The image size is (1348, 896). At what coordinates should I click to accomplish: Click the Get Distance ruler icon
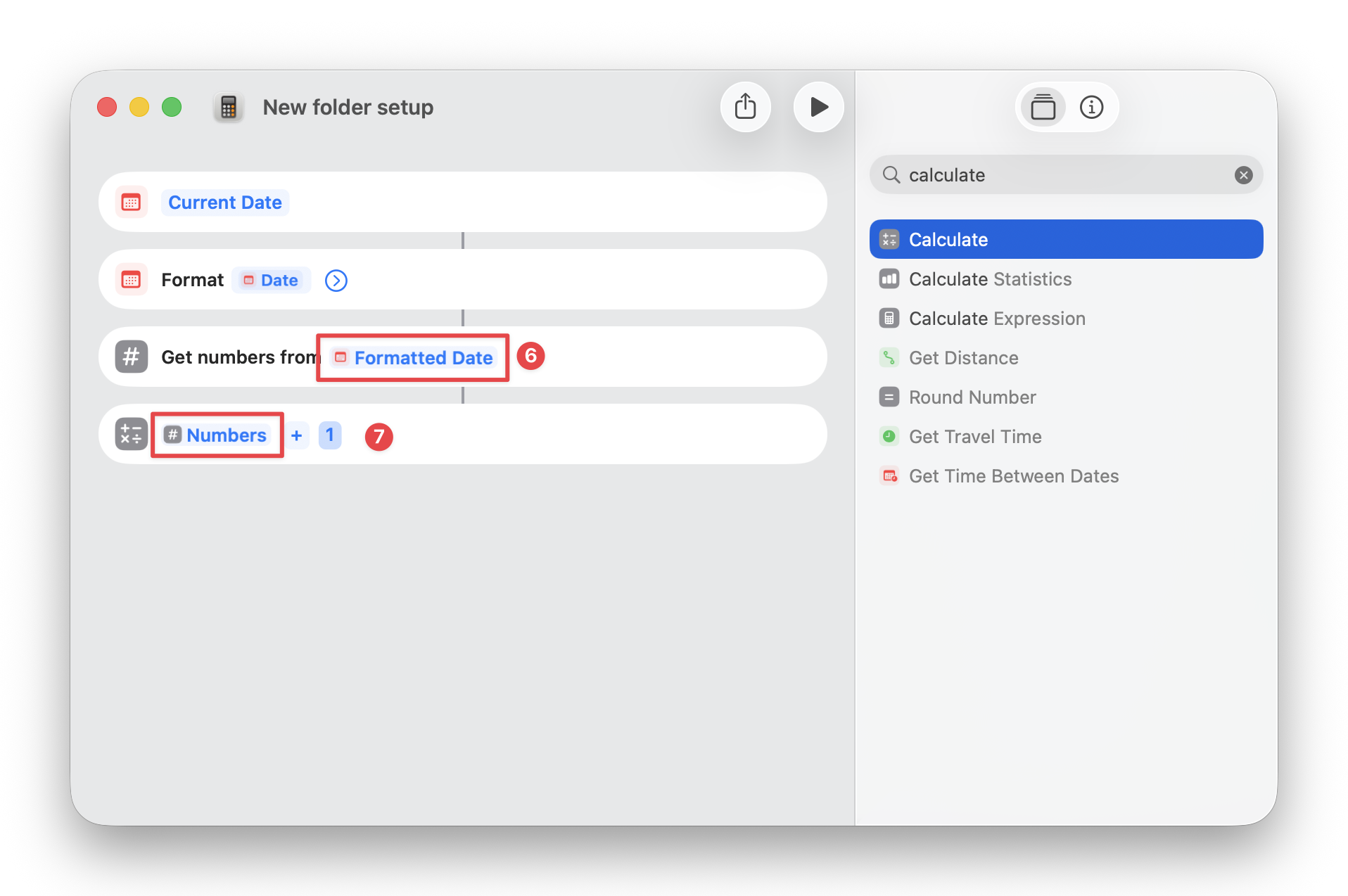[x=889, y=357]
